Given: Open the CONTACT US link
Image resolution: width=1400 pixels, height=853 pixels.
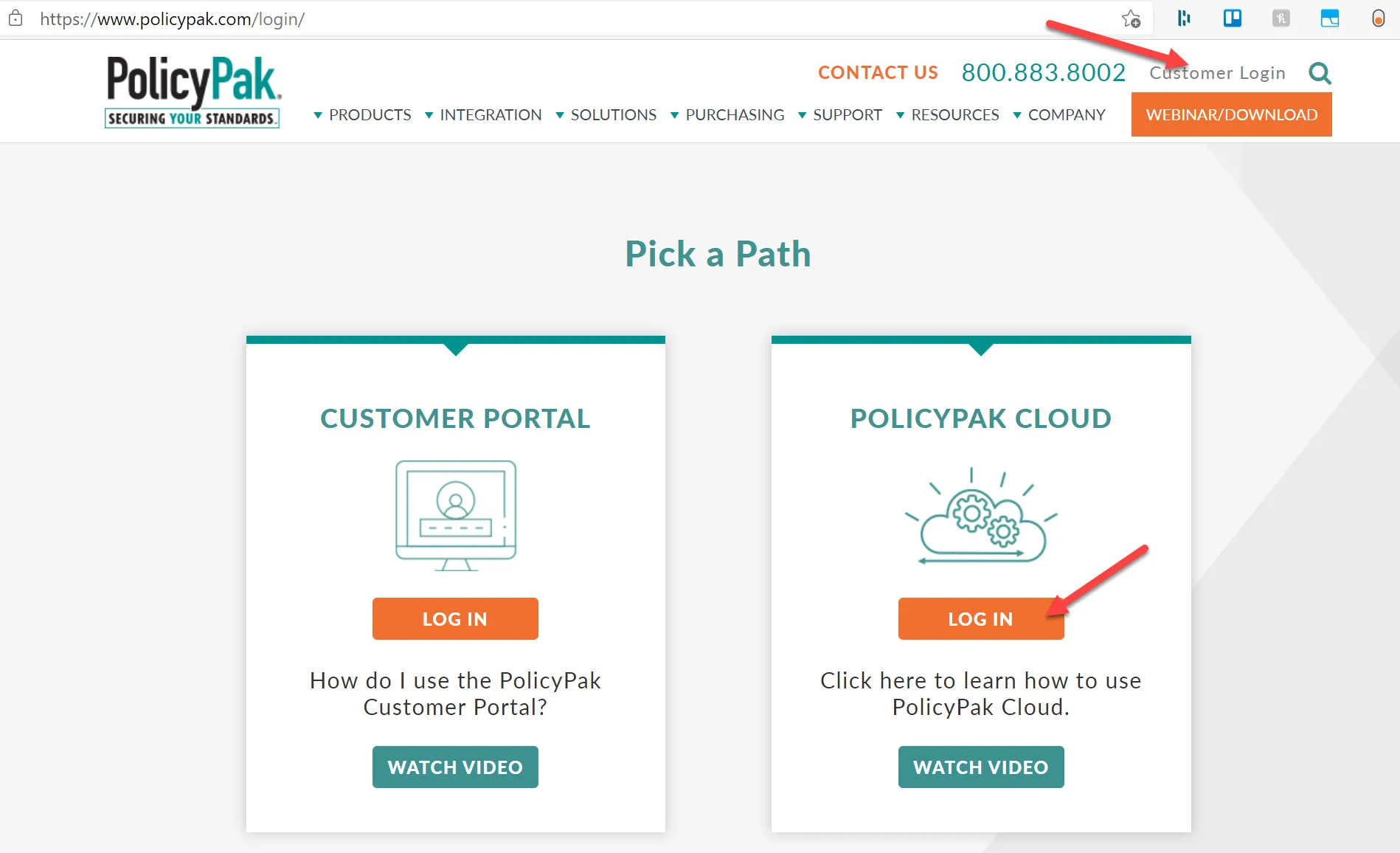Looking at the screenshot, I should (878, 72).
